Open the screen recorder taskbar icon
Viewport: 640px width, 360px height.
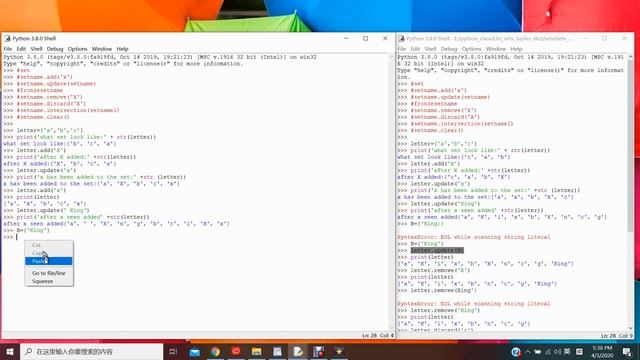(x=318, y=351)
